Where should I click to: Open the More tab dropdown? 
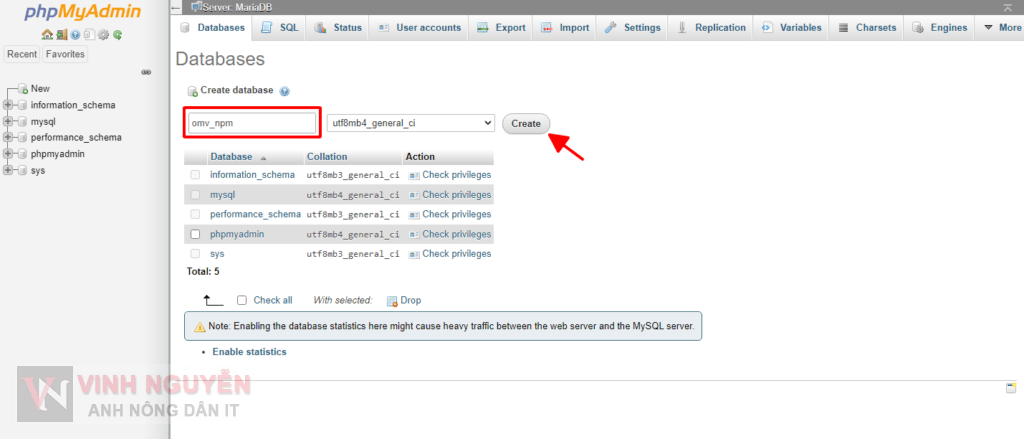[1000, 27]
